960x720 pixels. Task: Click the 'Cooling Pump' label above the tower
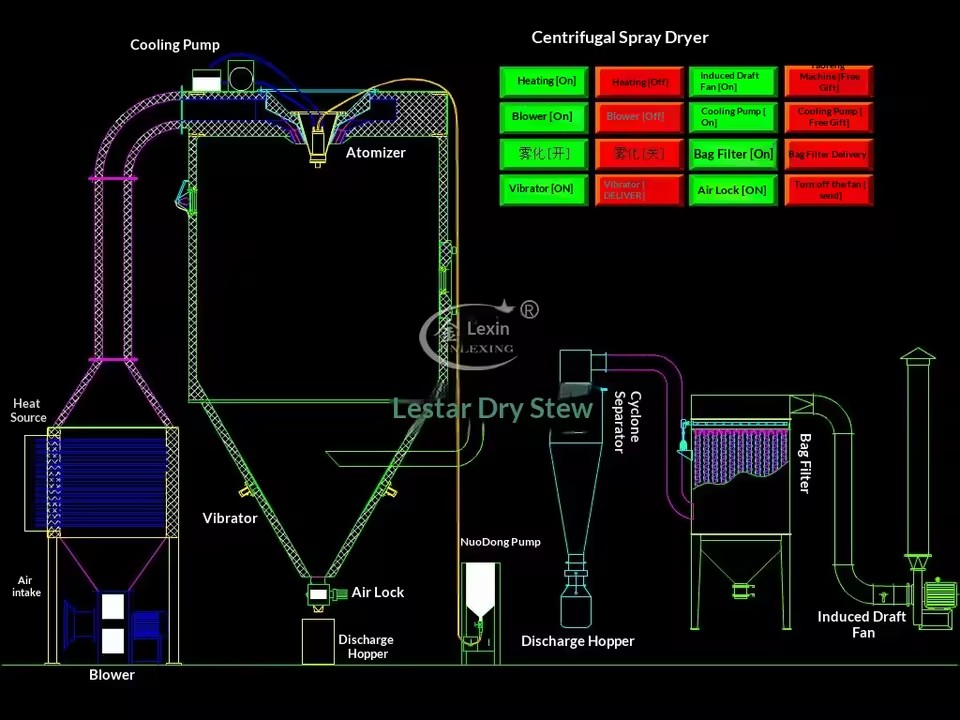point(174,45)
